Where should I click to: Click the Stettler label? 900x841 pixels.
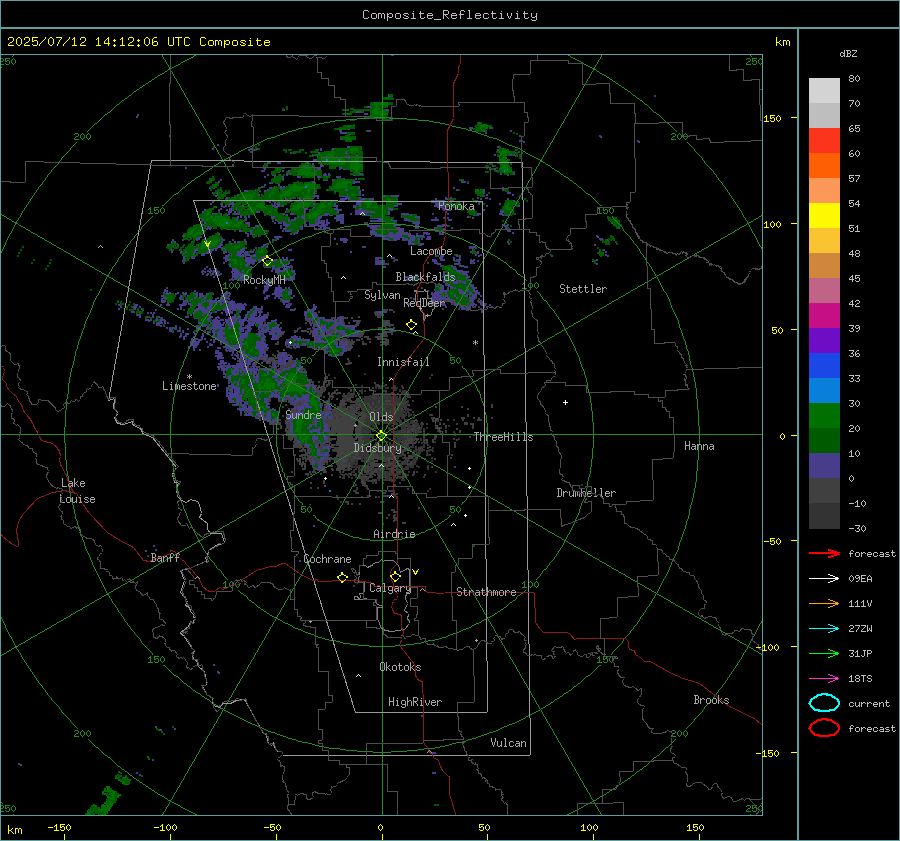click(583, 289)
